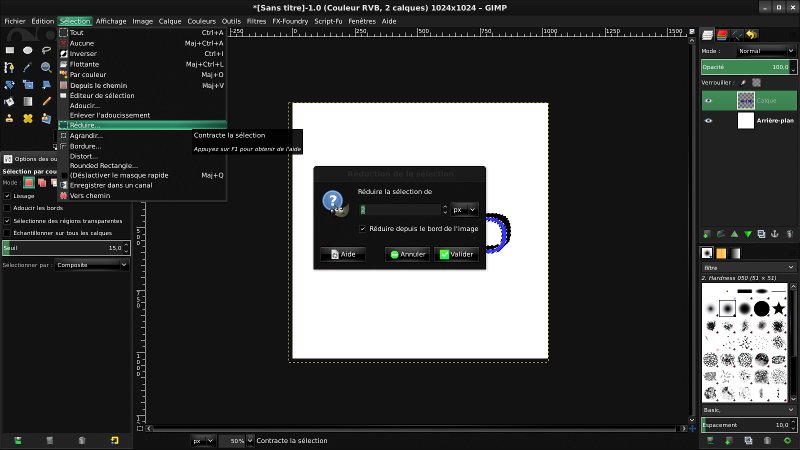
Task: Uncheck Réduire depuis le bord de l'image
Action: pyautogui.click(x=363, y=229)
